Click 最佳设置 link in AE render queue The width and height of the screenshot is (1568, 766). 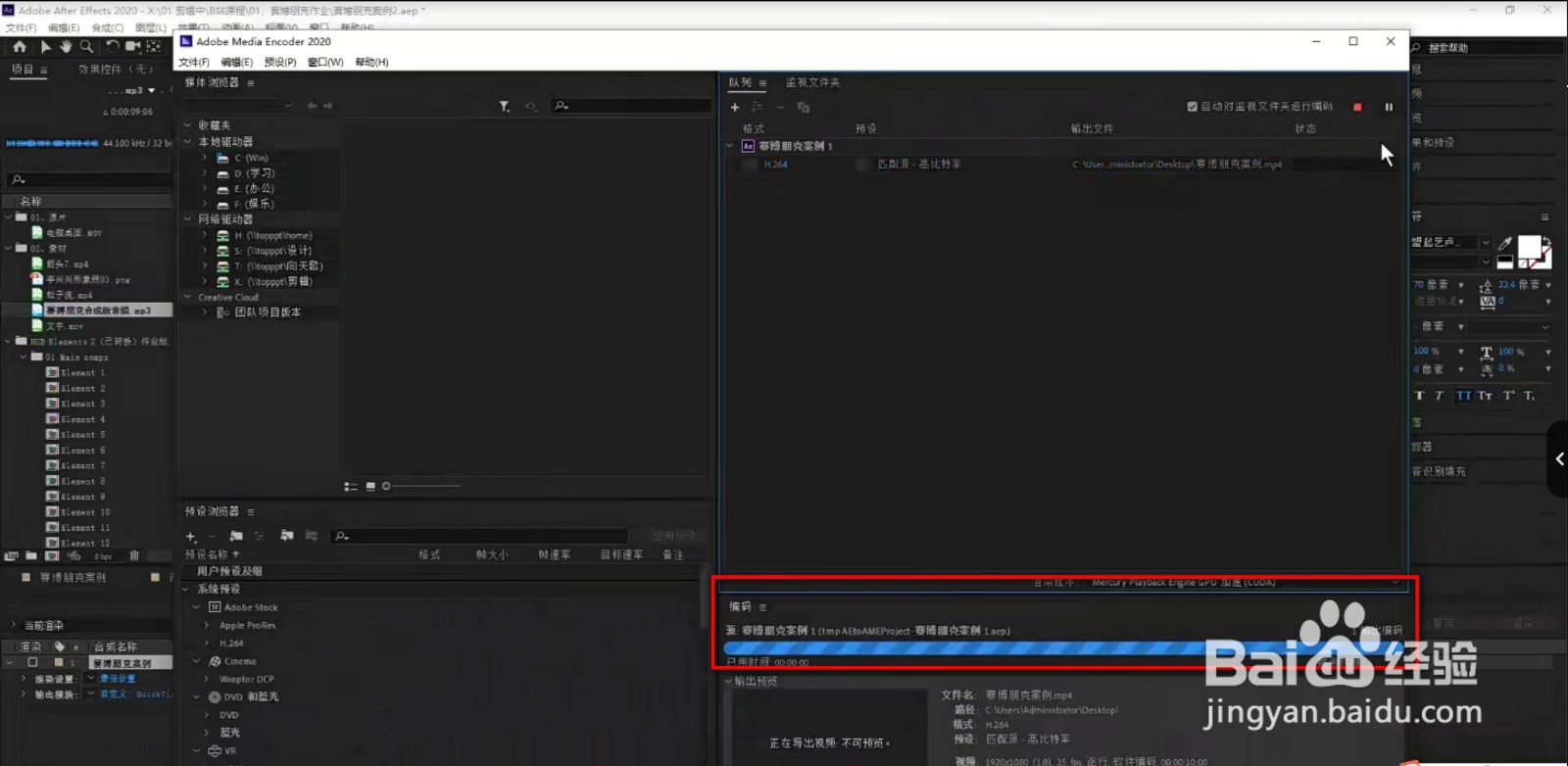118,679
